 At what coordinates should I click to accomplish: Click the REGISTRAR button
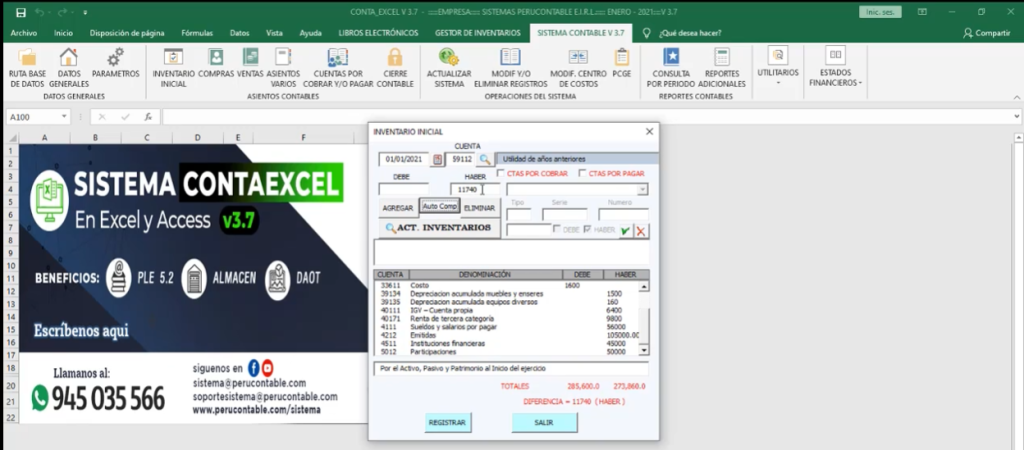tap(447, 423)
